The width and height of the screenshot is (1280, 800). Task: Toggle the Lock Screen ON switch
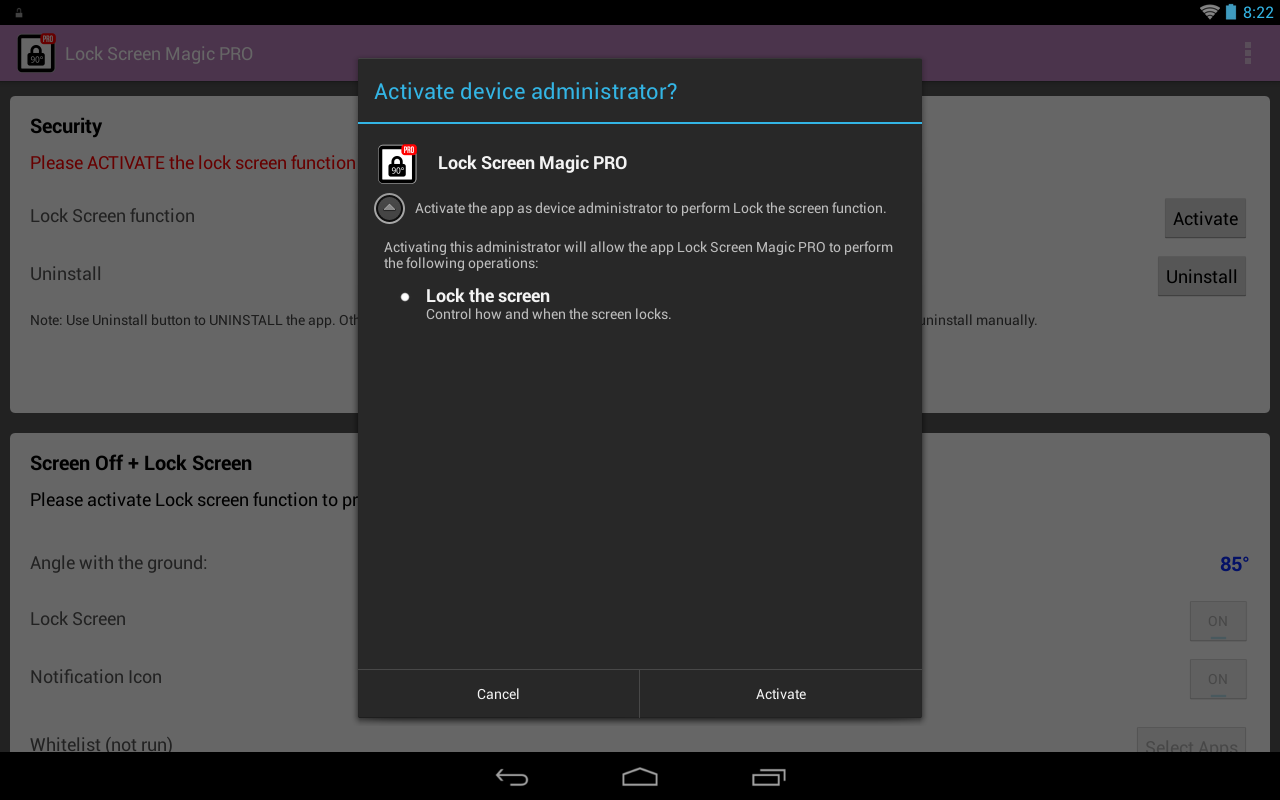pos(1217,621)
